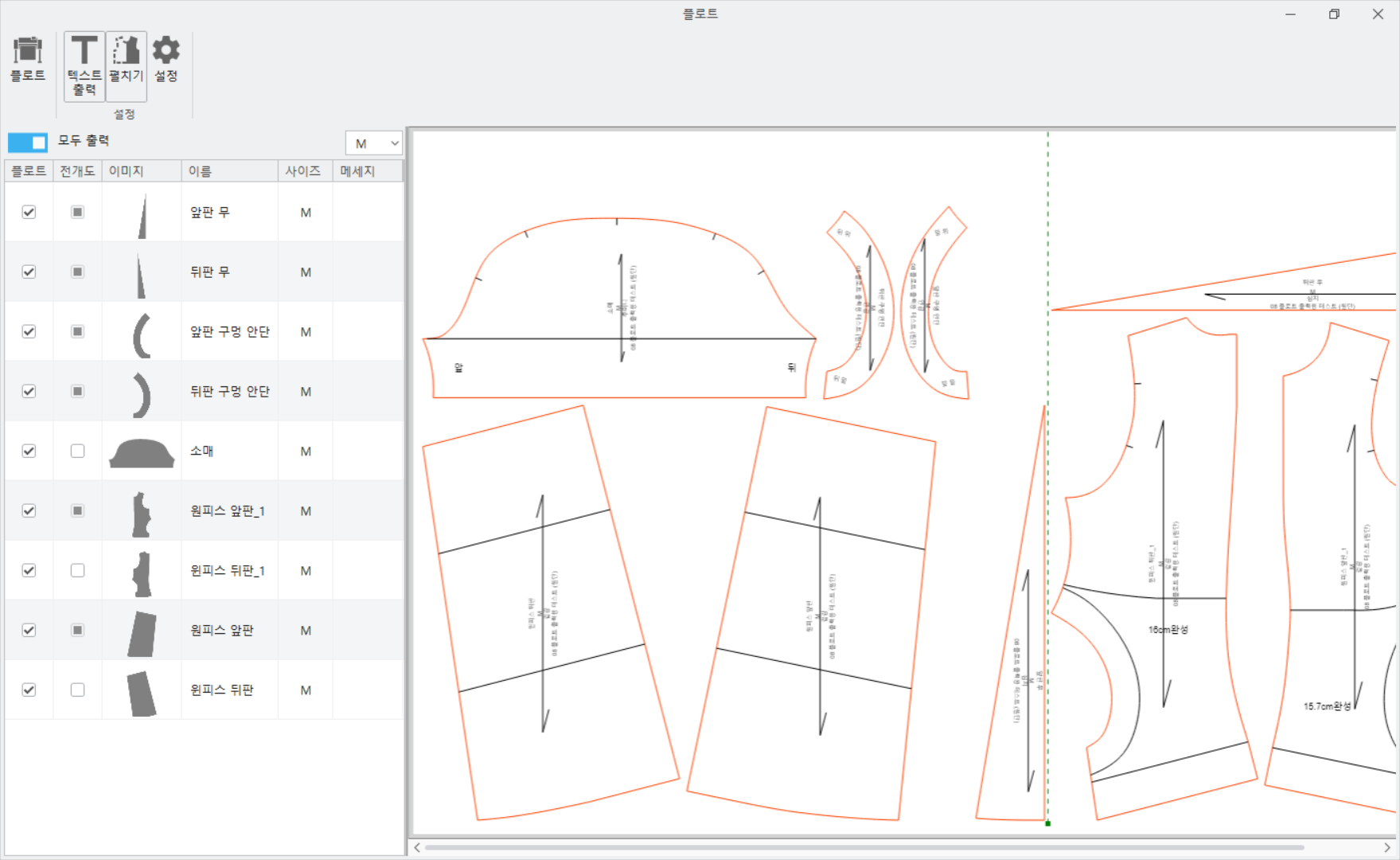1400x860 pixels.
Task: Click the name text 뒤판 구멍 안단
Action: tap(230, 391)
